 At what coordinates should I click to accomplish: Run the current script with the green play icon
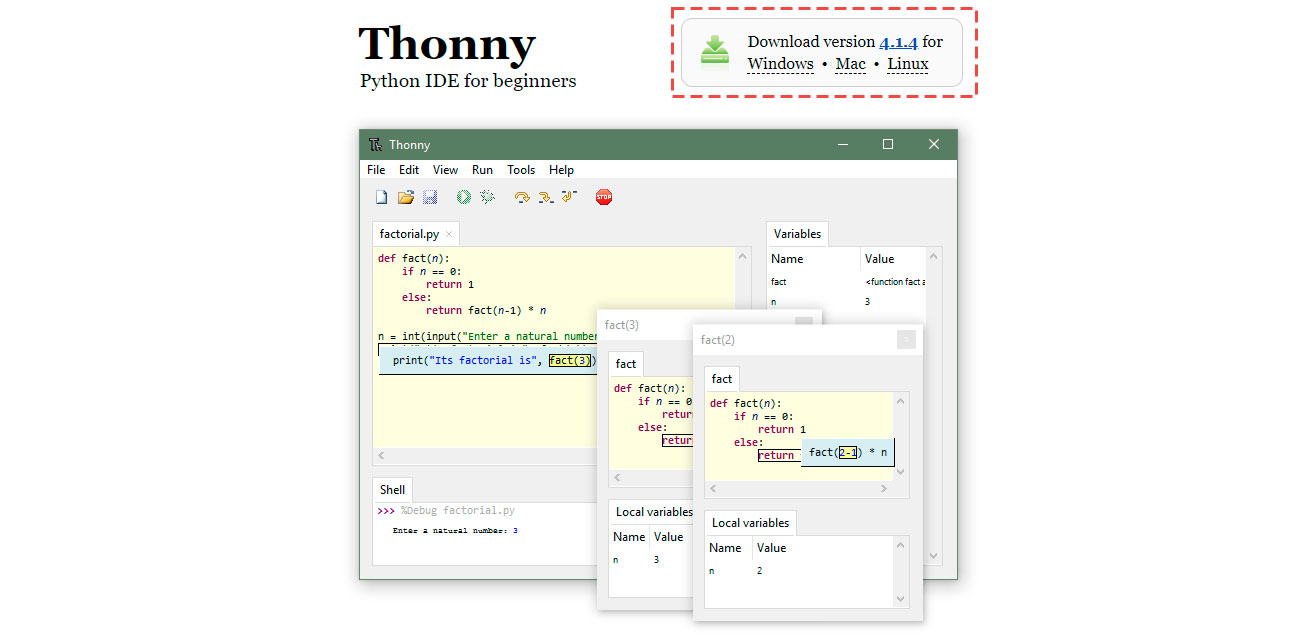coord(463,196)
